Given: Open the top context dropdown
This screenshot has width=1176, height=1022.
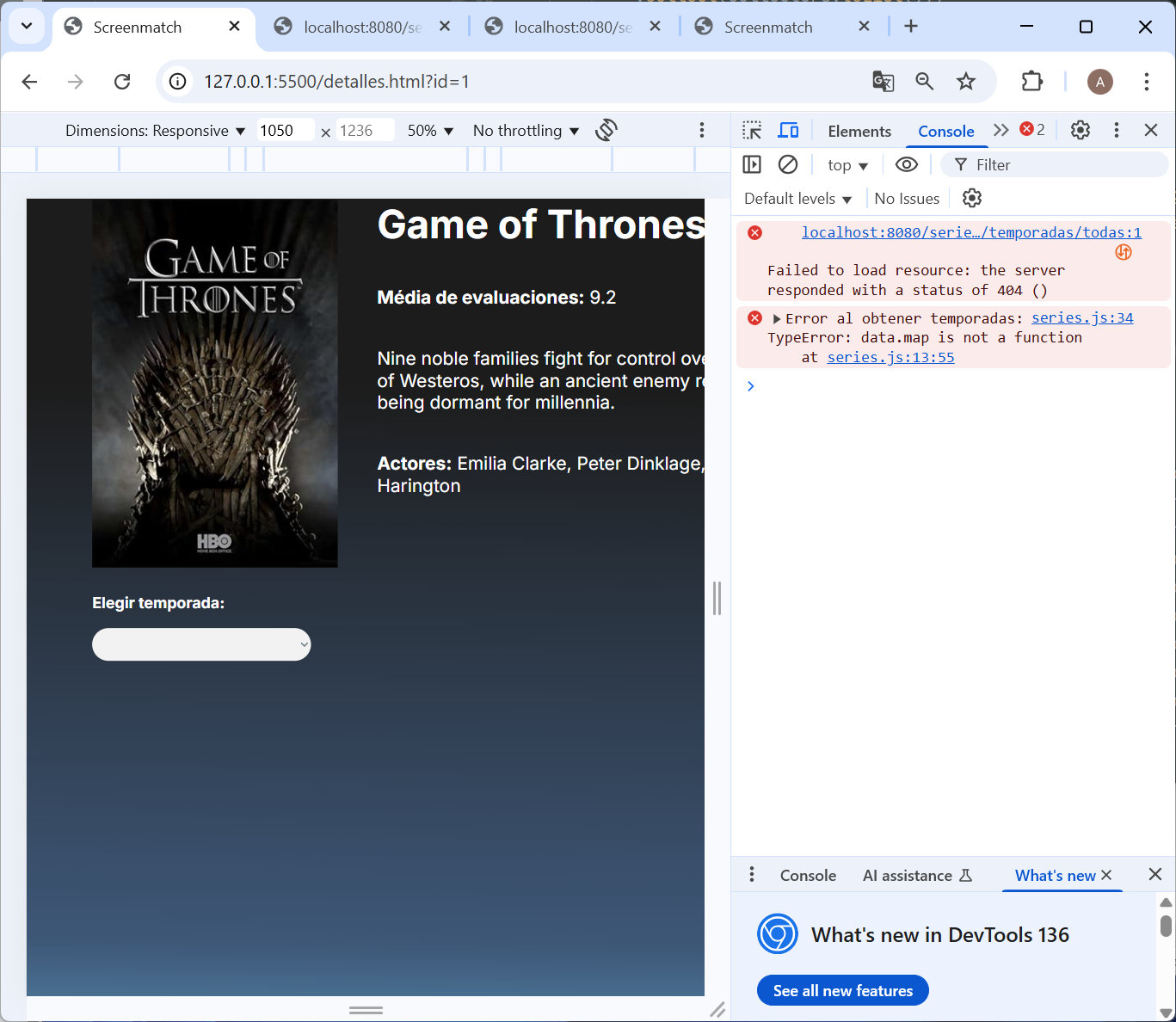Looking at the screenshot, I should (x=848, y=165).
